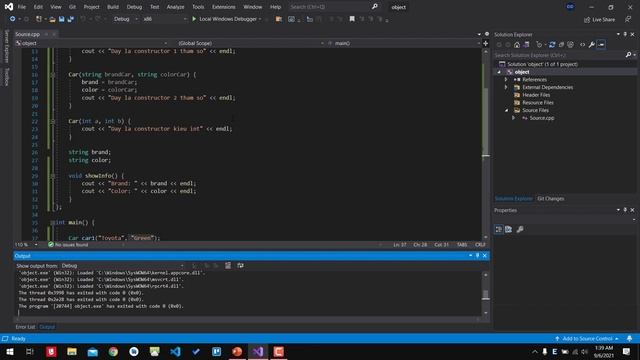Image resolution: width=640 pixels, height=360 pixels.
Task: Switch to the Error List tab
Action: point(25,327)
